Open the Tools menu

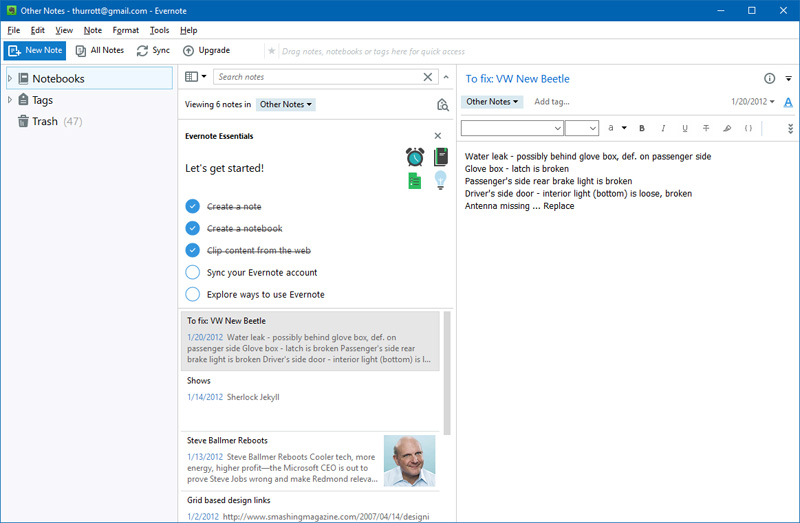coord(159,30)
